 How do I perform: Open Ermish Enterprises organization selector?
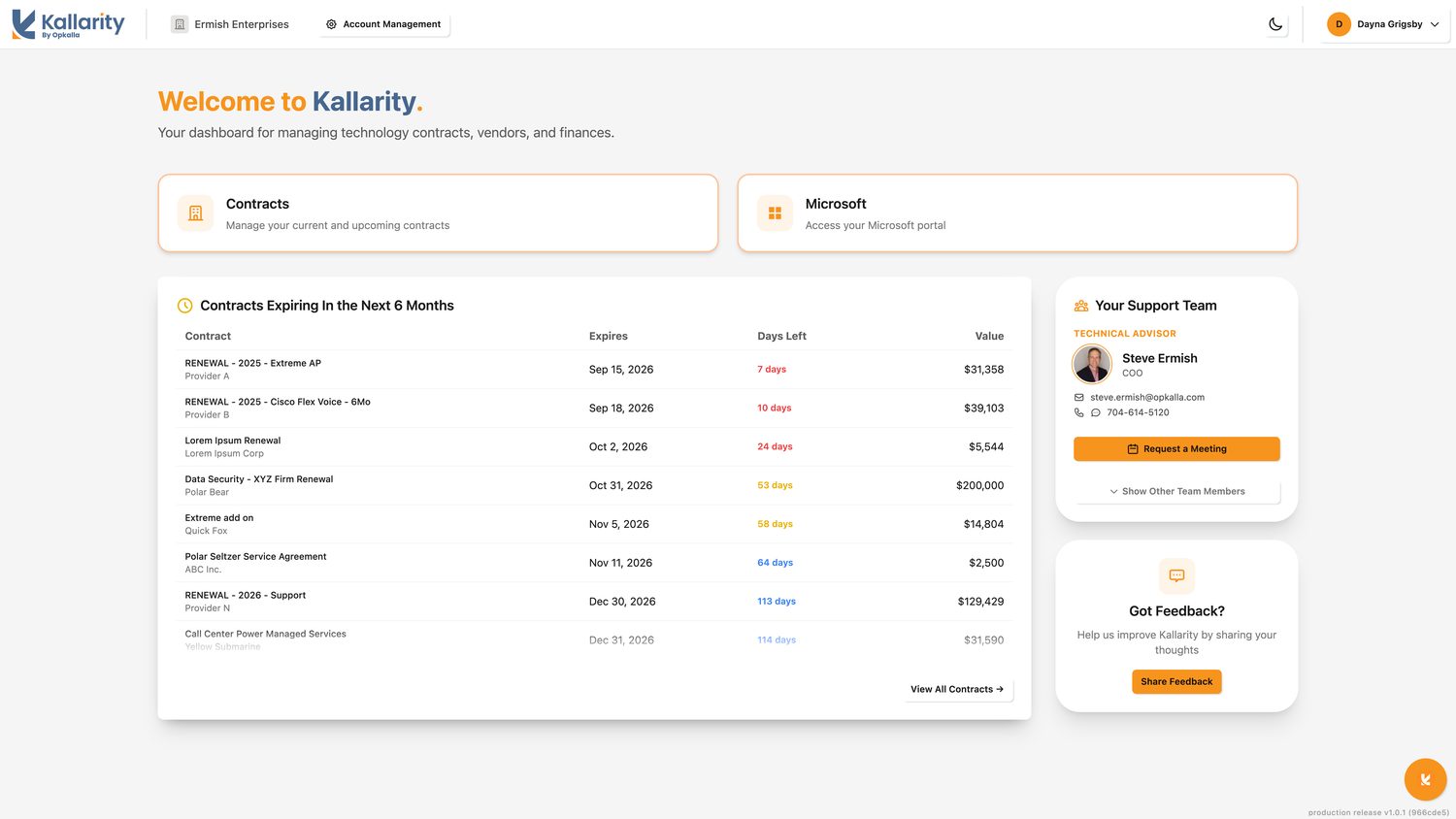[x=230, y=24]
